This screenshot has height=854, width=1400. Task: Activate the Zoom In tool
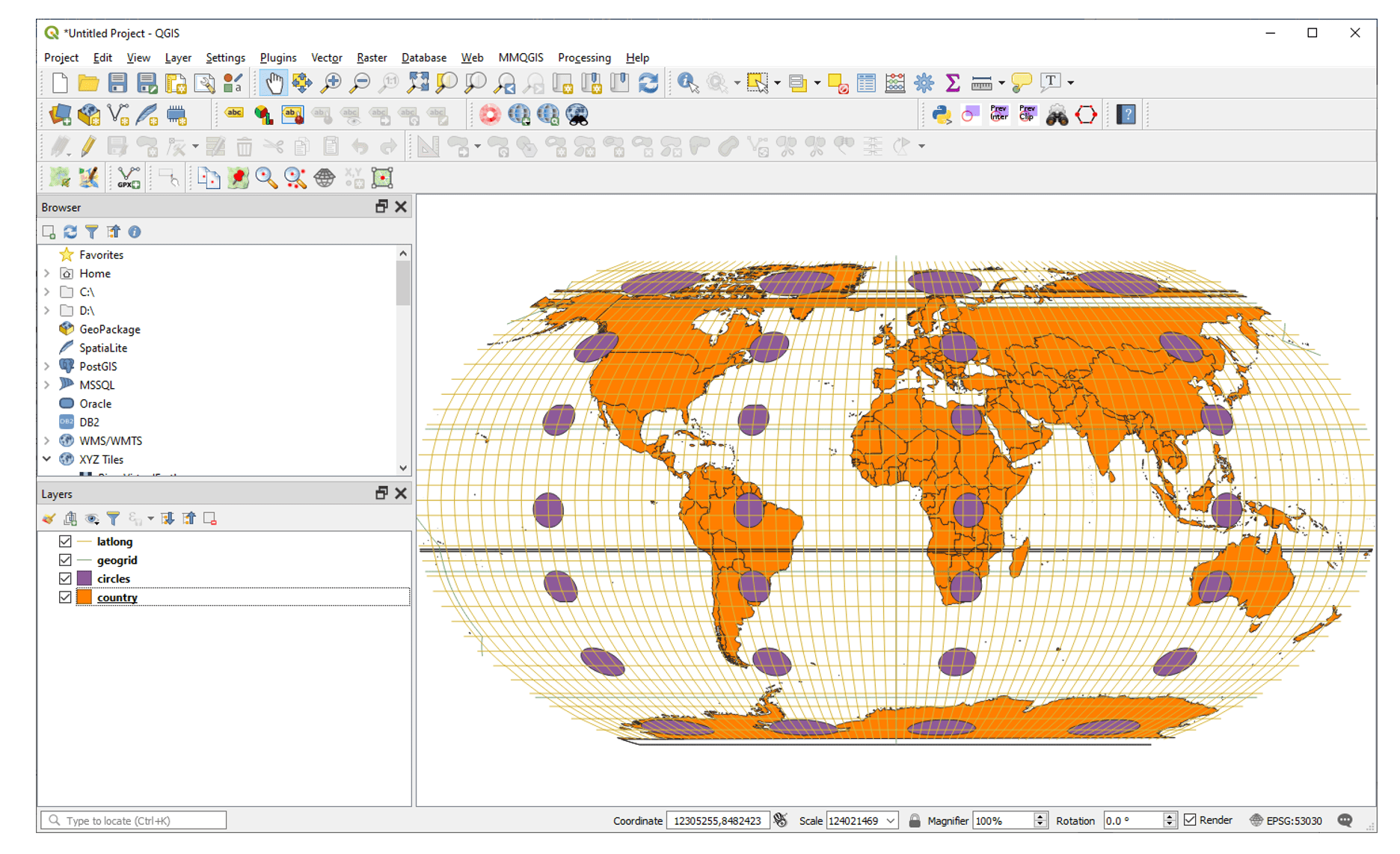pos(331,83)
